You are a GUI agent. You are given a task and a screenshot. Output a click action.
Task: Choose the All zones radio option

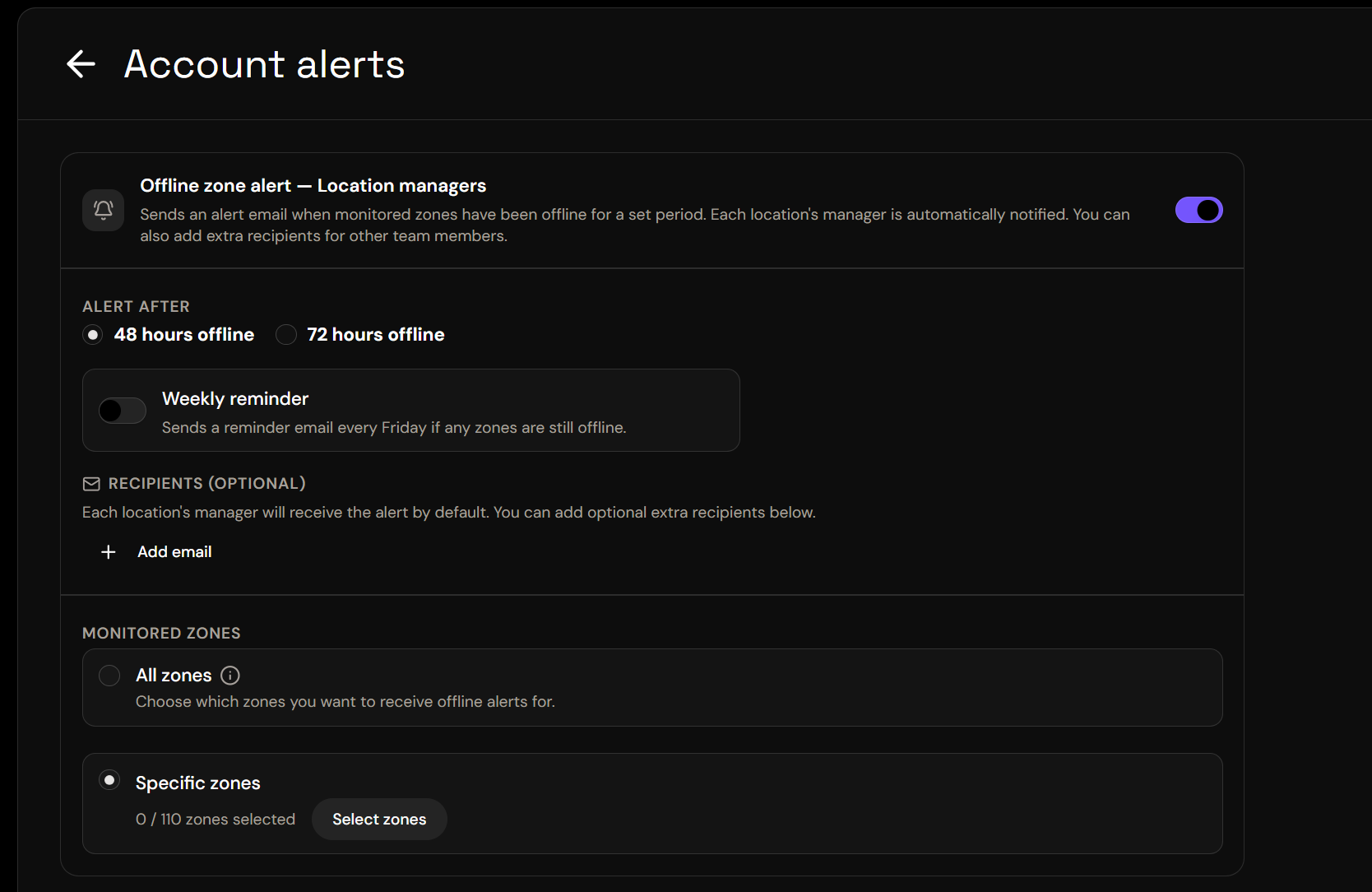pyautogui.click(x=109, y=676)
